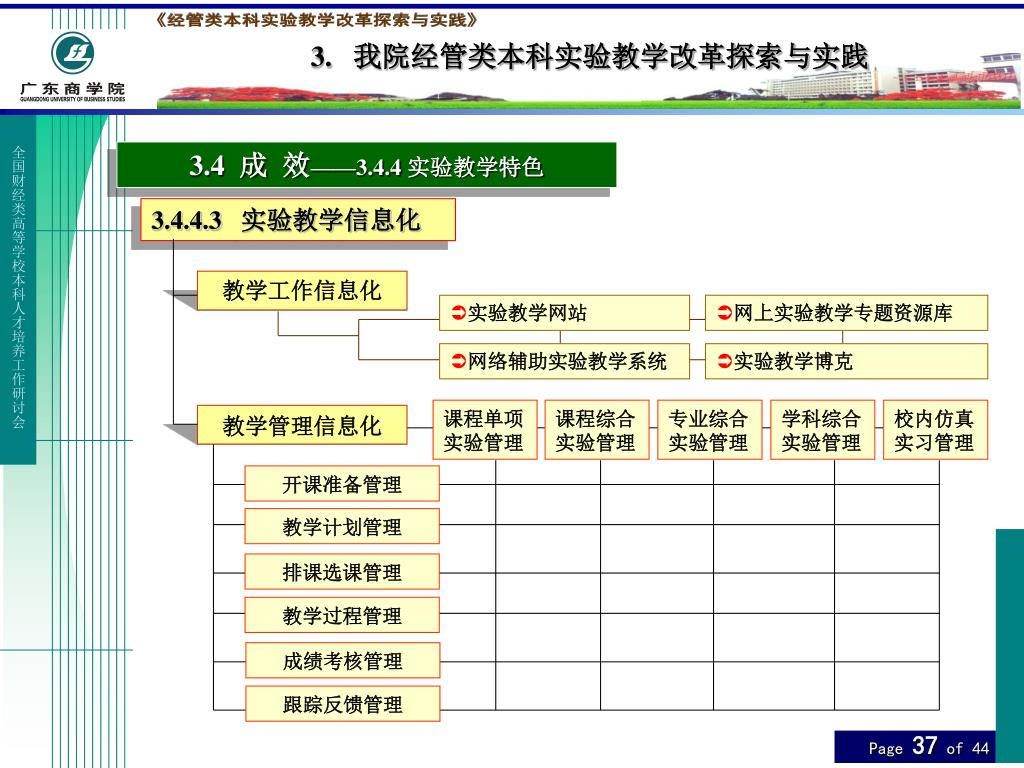Click the 教学工作信息化 box
Image resolution: width=1024 pixels, height=768 pixels.
[302, 291]
